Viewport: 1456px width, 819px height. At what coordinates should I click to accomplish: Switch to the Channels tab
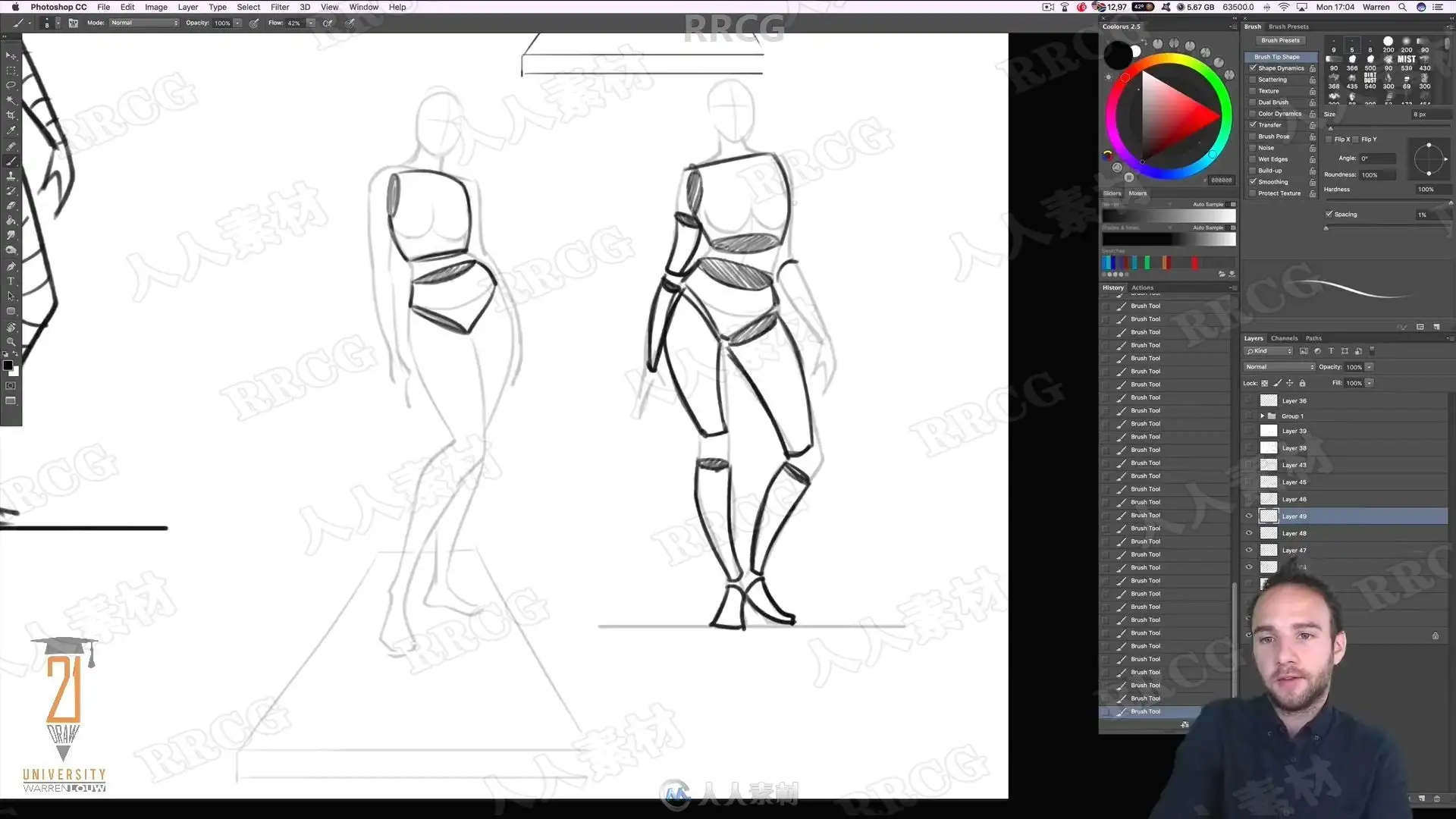click(x=1284, y=338)
